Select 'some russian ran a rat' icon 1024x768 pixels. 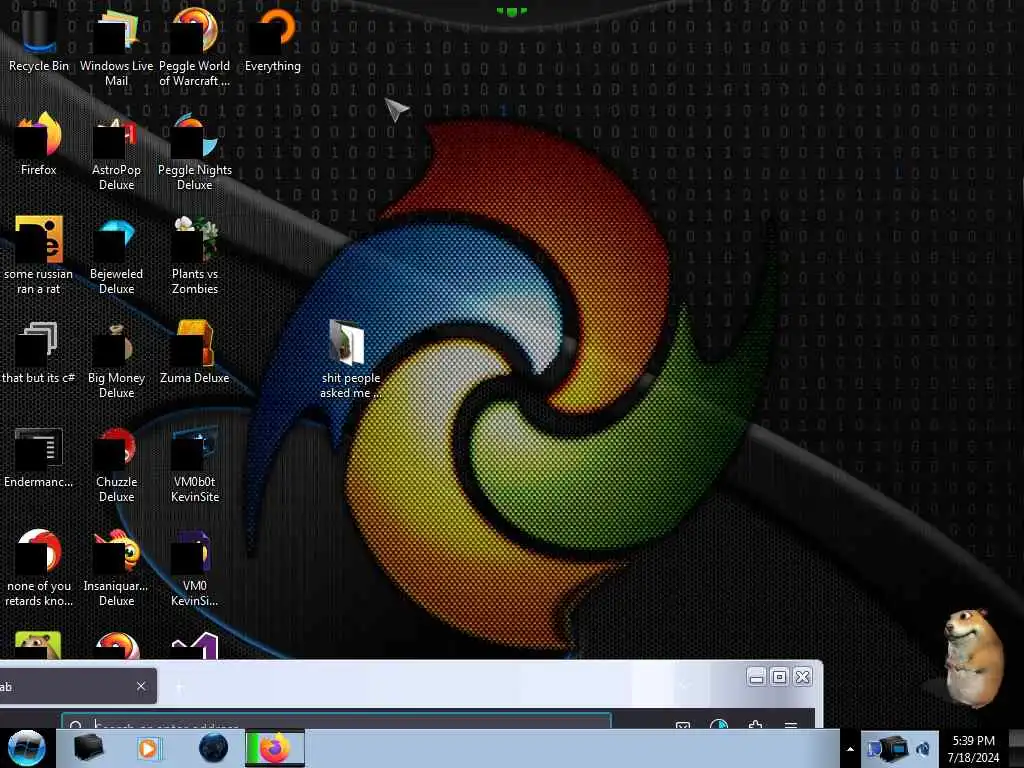39,256
